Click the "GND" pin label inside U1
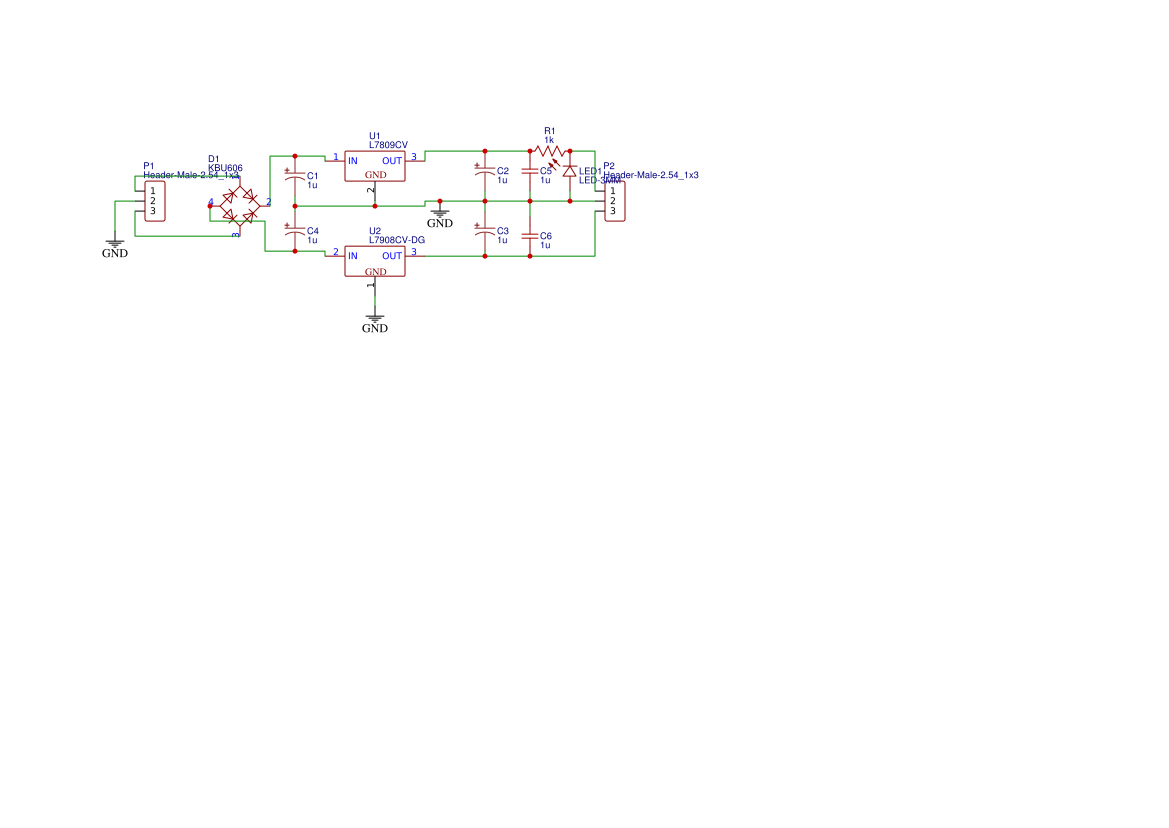1169x828 pixels. coord(376,175)
